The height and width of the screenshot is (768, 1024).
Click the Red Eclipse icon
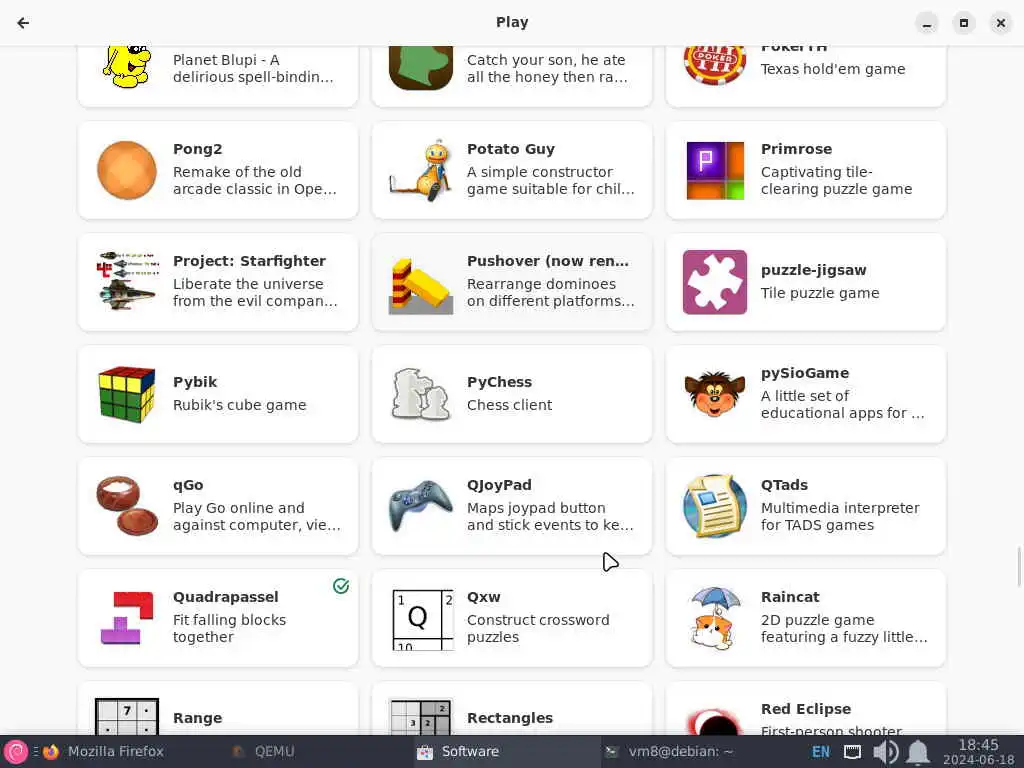pos(715,721)
